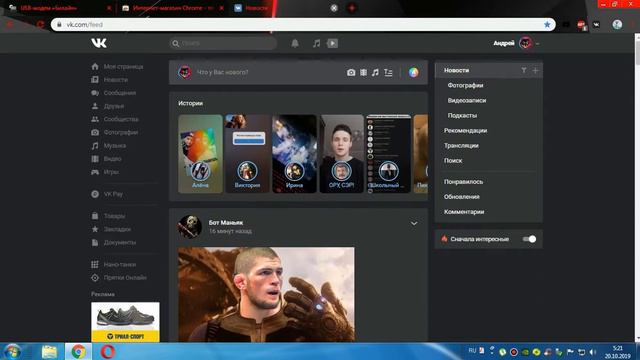Open Алёна's story thumbnail

(200, 154)
